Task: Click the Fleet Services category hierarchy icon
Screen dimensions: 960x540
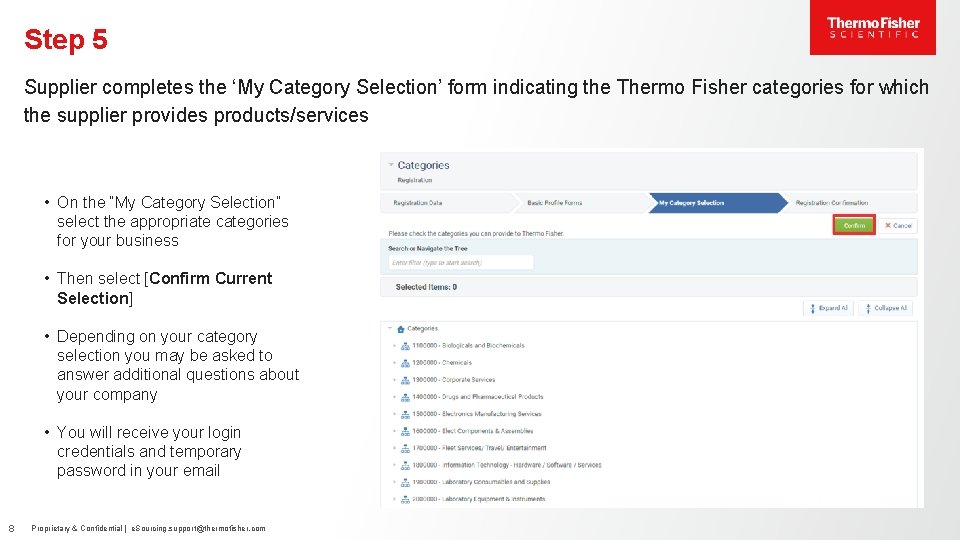Action: tap(405, 448)
